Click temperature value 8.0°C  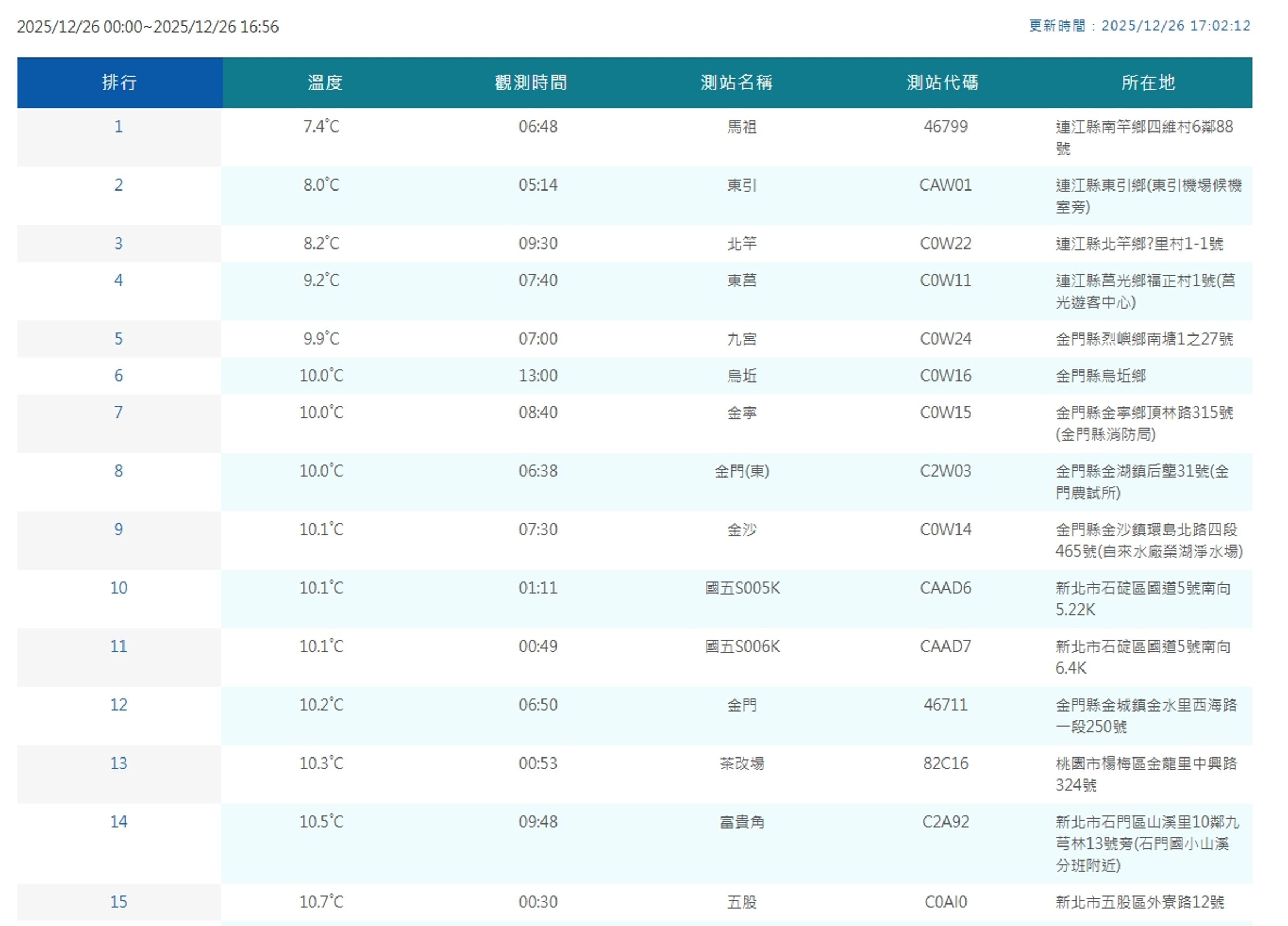(x=321, y=185)
